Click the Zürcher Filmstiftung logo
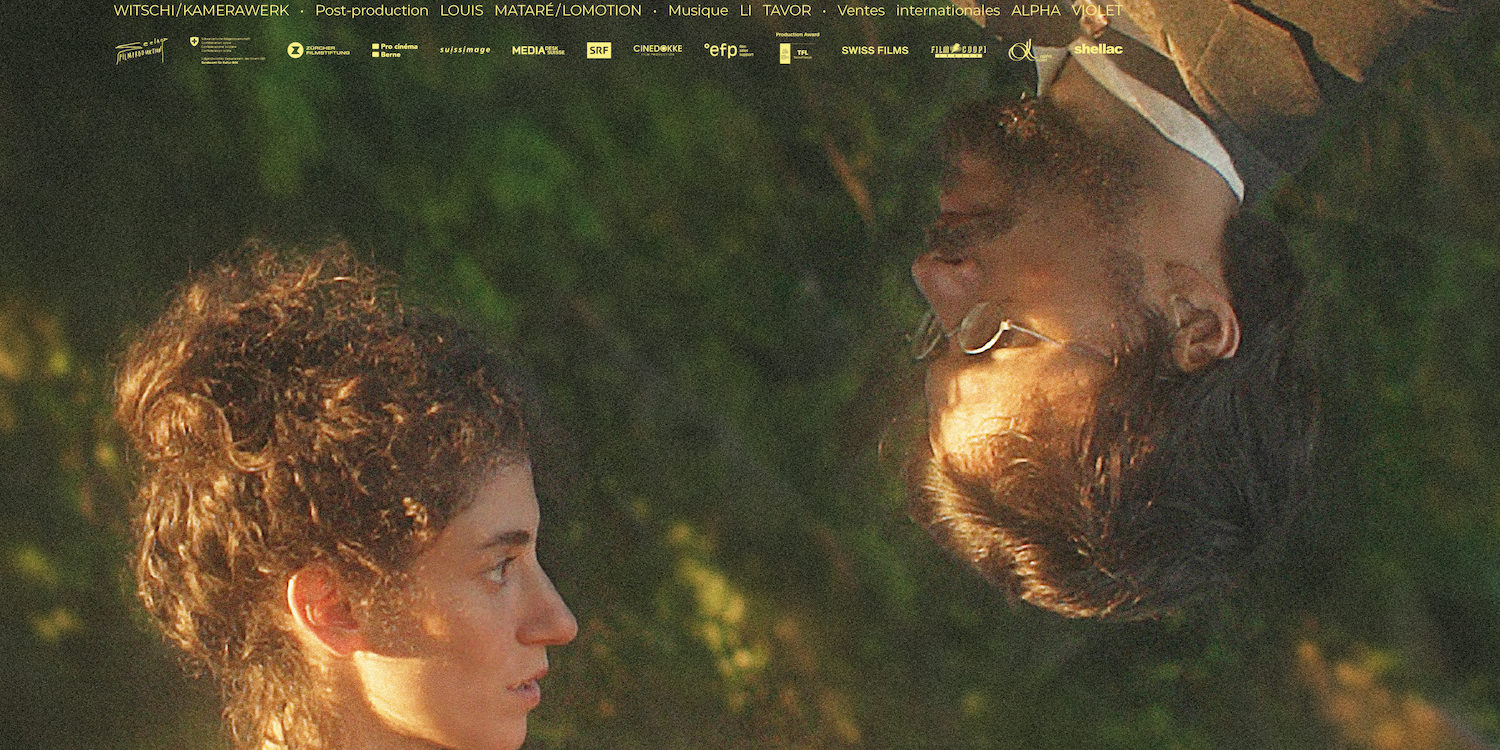1500x750 pixels. pyautogui.click(x=318, y=50)
